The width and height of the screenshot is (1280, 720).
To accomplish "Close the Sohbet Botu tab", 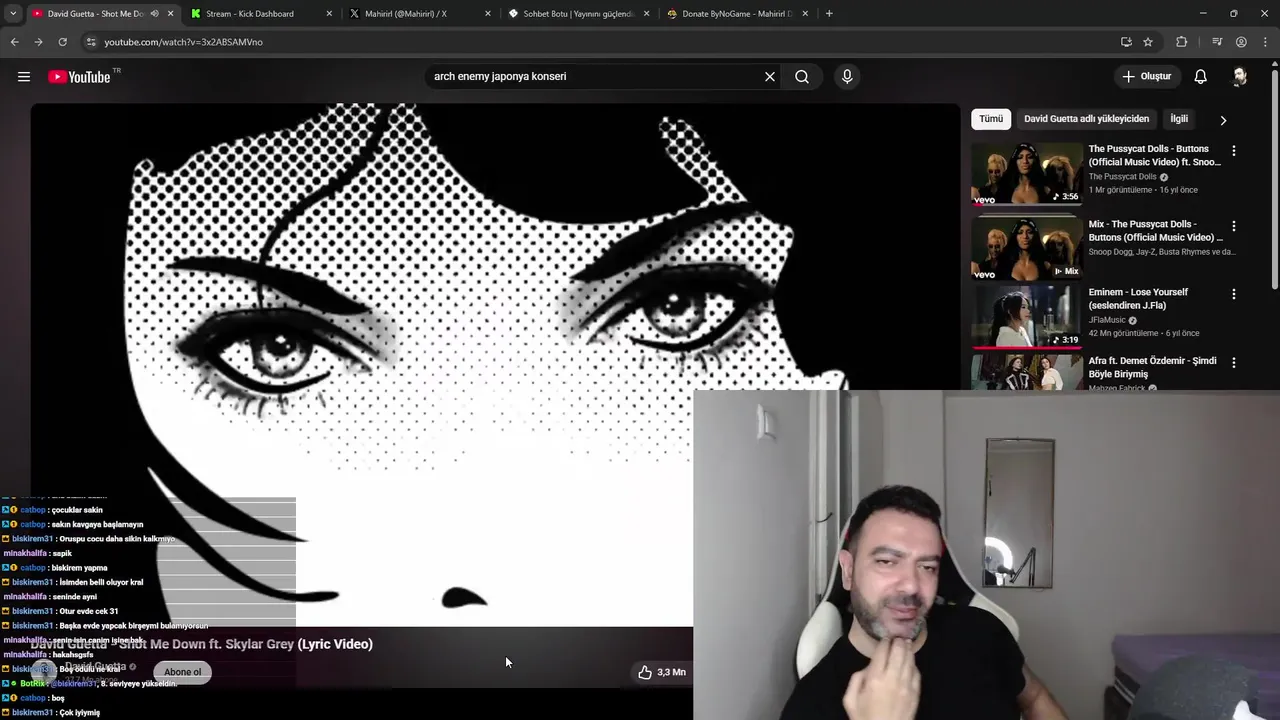I will [647, 14].
